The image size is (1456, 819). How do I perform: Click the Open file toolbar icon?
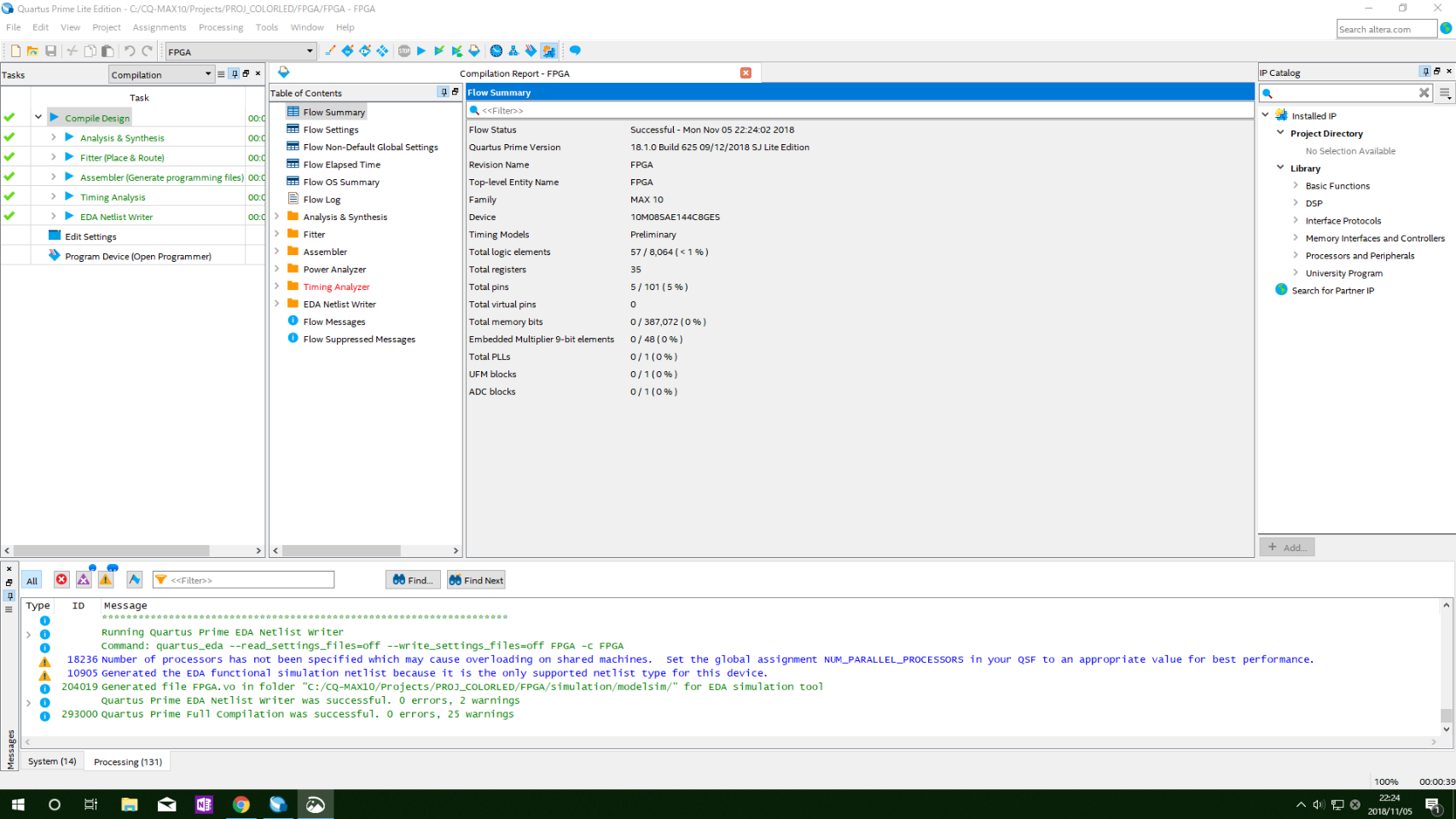[32, 51]
